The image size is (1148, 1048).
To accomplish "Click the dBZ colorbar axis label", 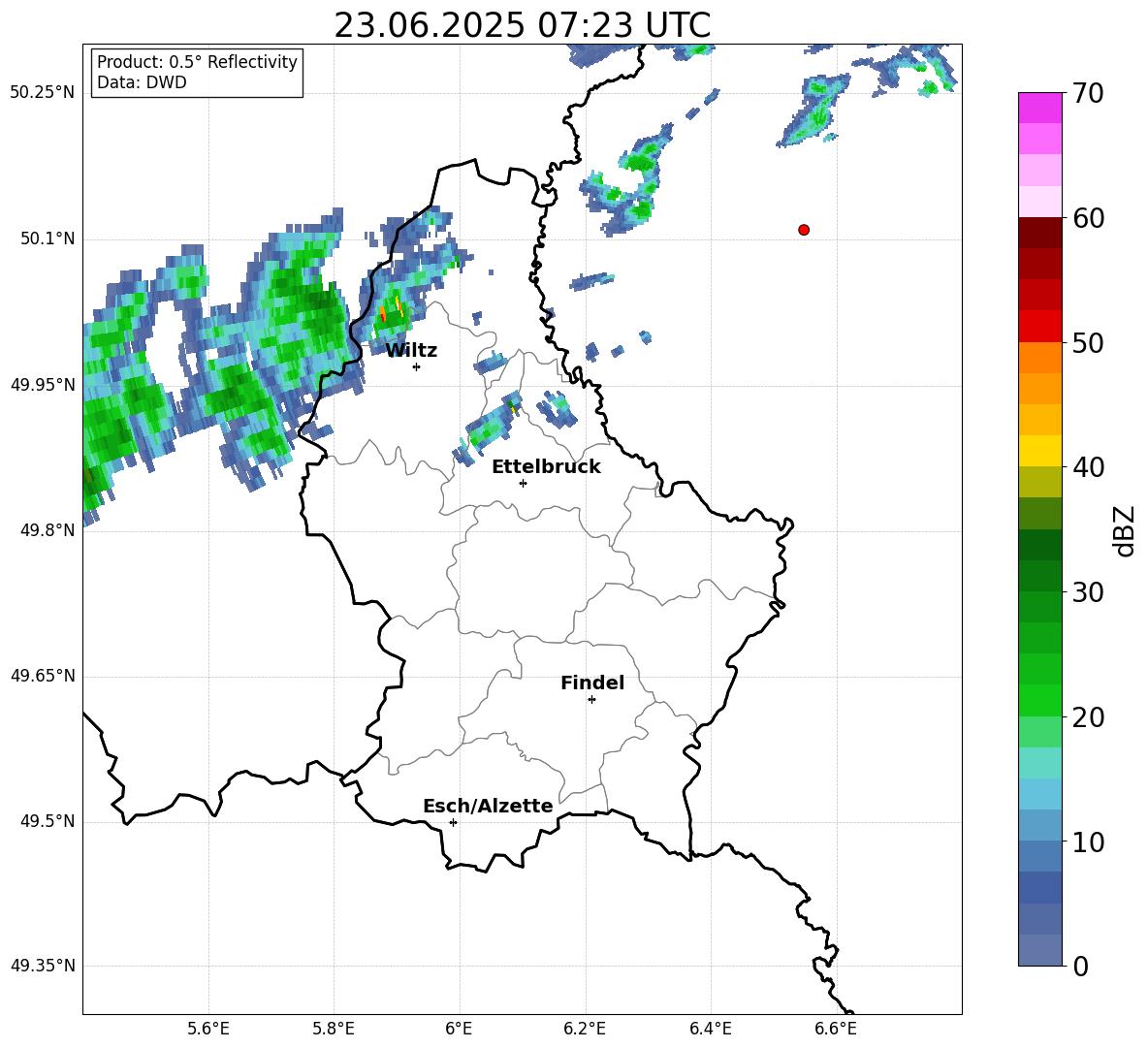I will (1126, 530).
